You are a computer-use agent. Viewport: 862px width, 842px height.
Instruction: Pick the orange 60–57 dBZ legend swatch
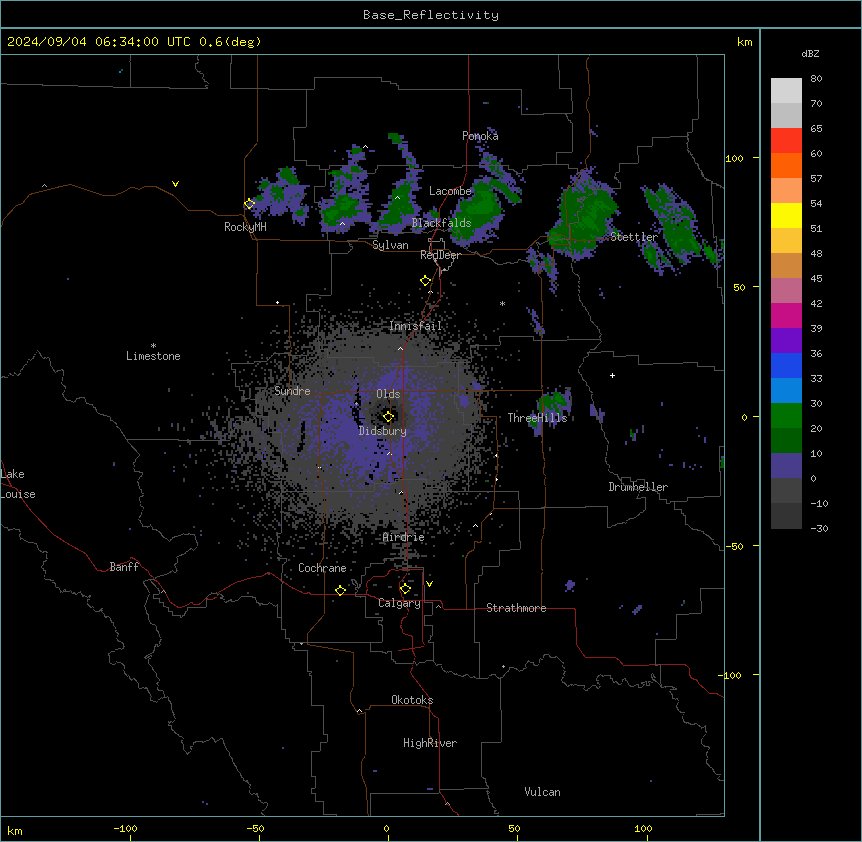pos(786,165)
